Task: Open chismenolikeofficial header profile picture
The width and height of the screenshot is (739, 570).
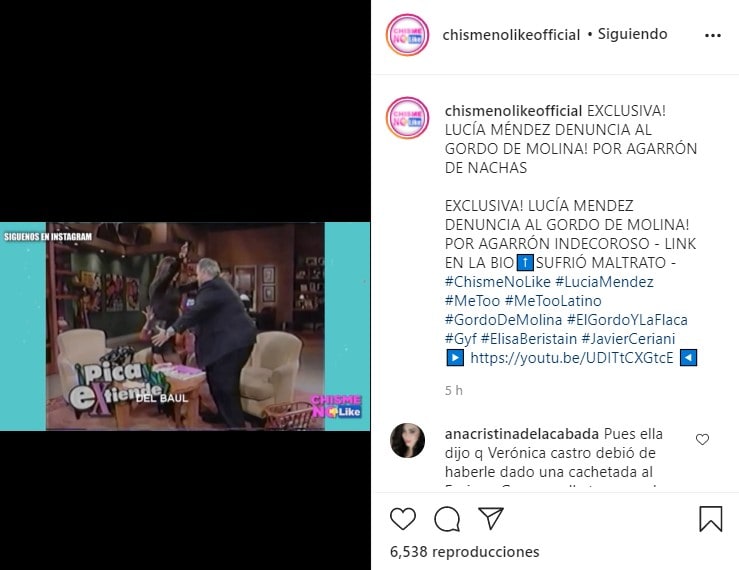Action: click(x=408, y=35)
